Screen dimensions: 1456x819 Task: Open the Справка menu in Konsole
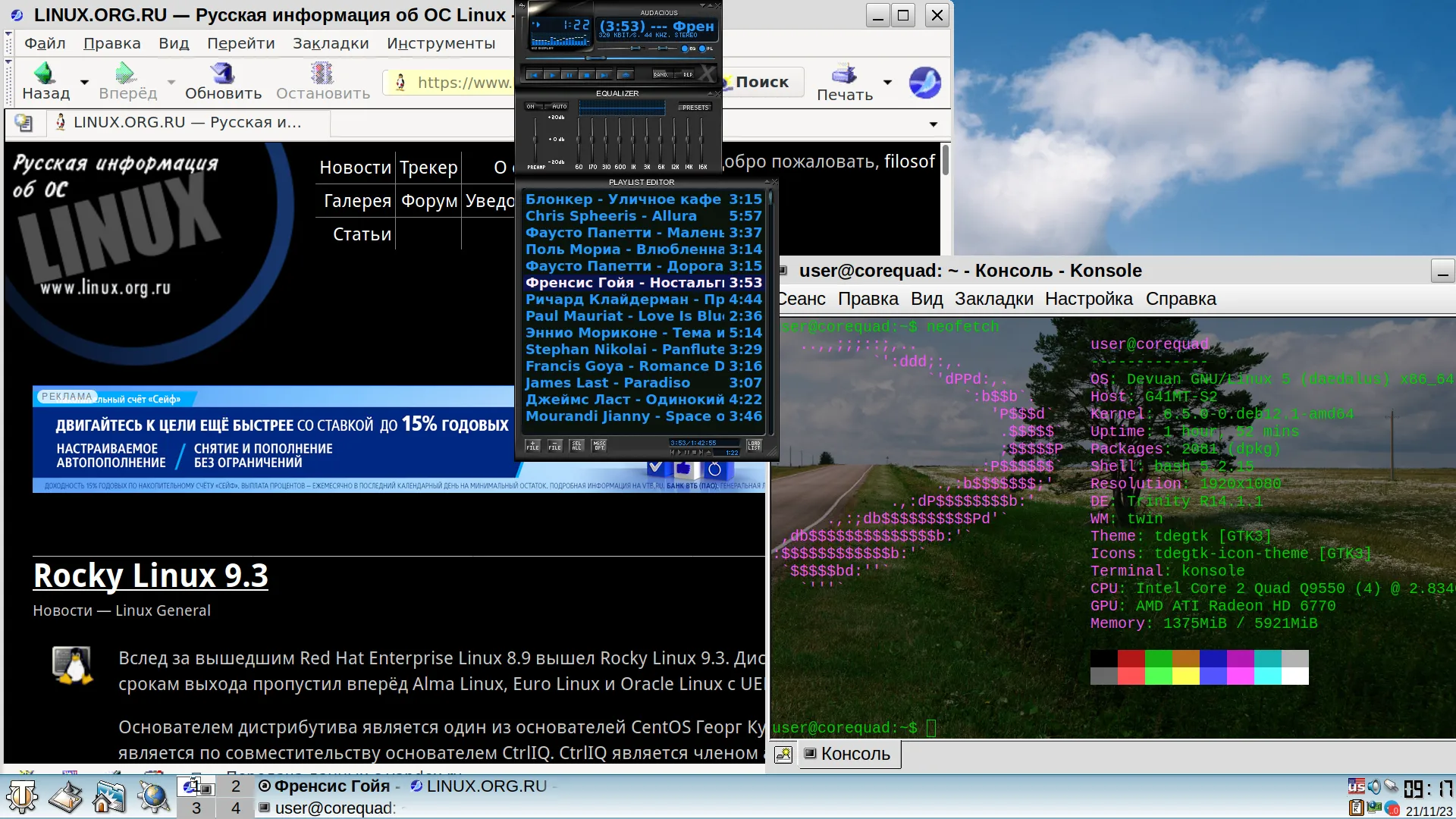click(1181, 299)
